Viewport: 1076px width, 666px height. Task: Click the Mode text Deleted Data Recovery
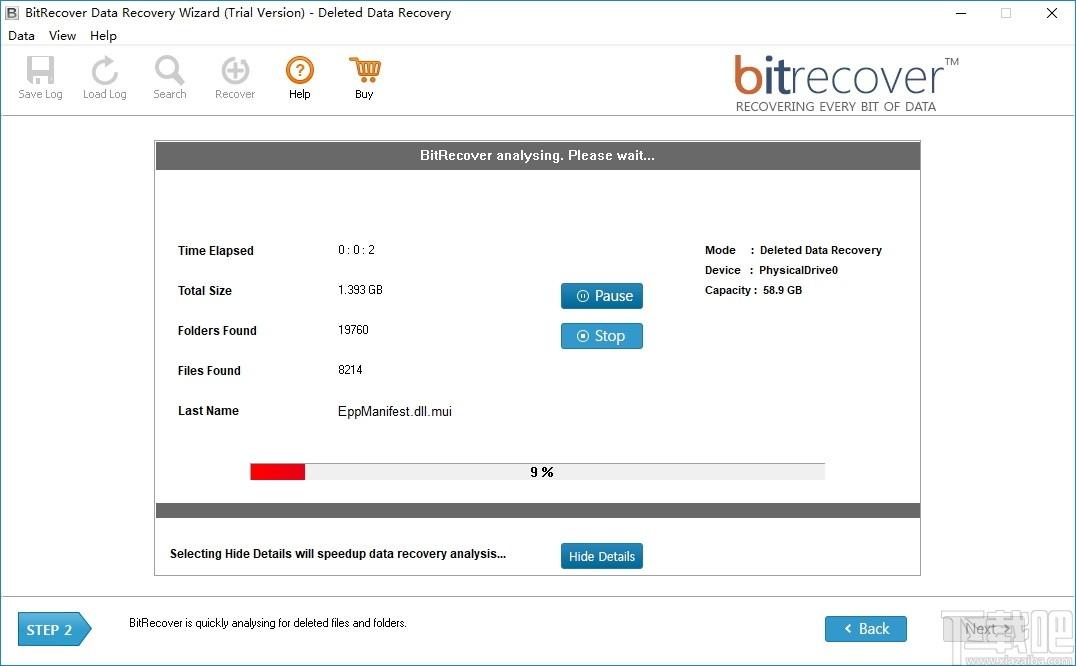click(x=821, y=250)
